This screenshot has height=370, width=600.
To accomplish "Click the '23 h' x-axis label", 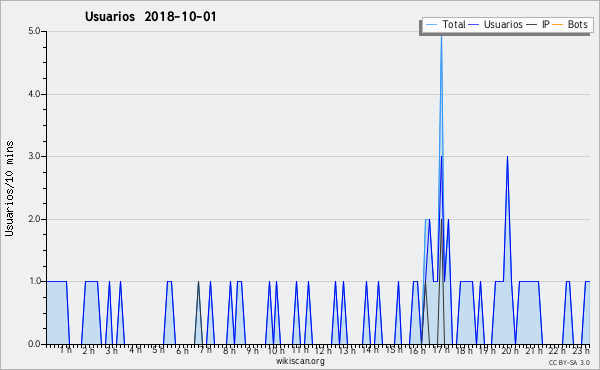I will pos(581,351).
